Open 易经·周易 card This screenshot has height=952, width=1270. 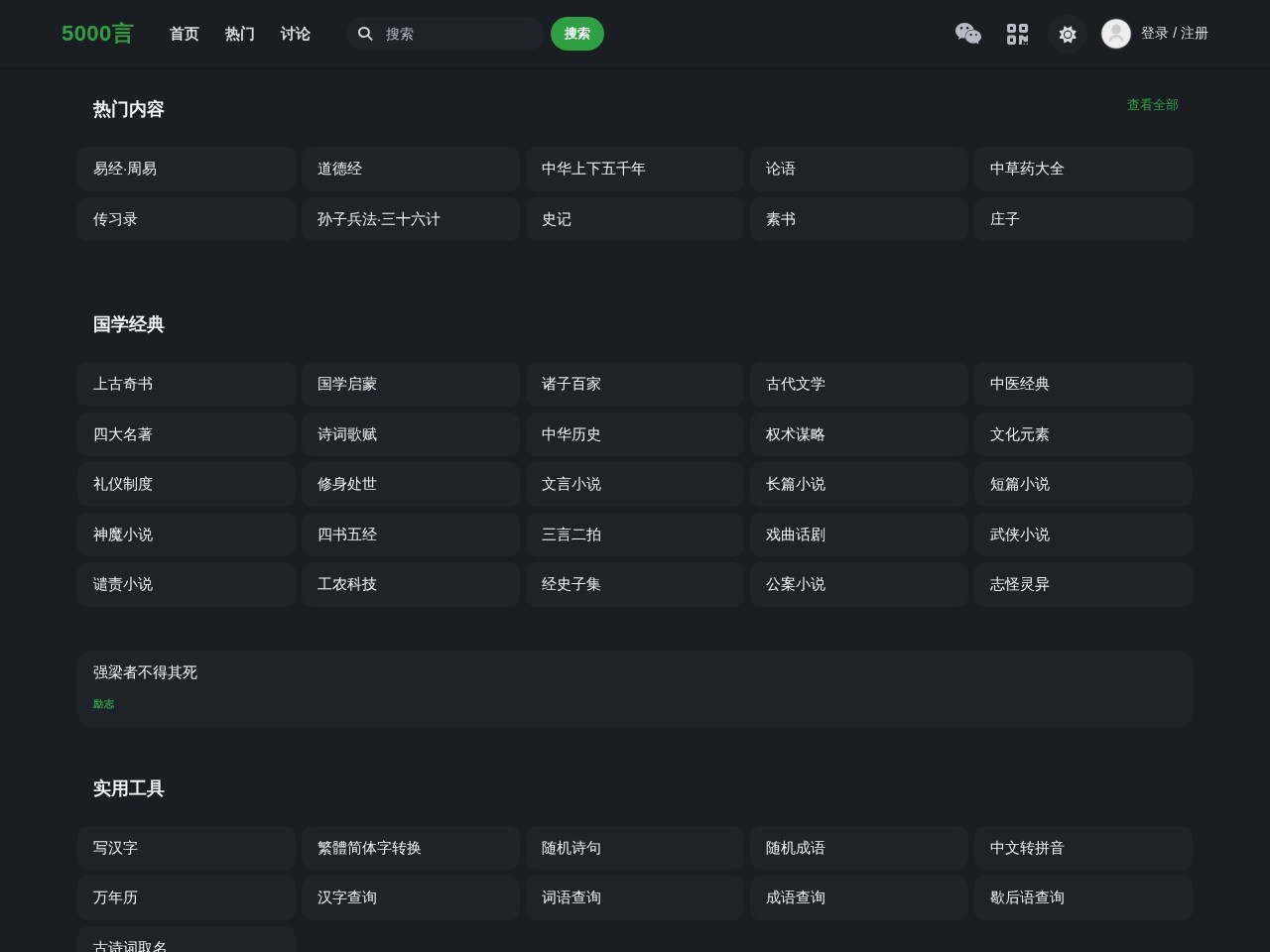coord(187,169)
